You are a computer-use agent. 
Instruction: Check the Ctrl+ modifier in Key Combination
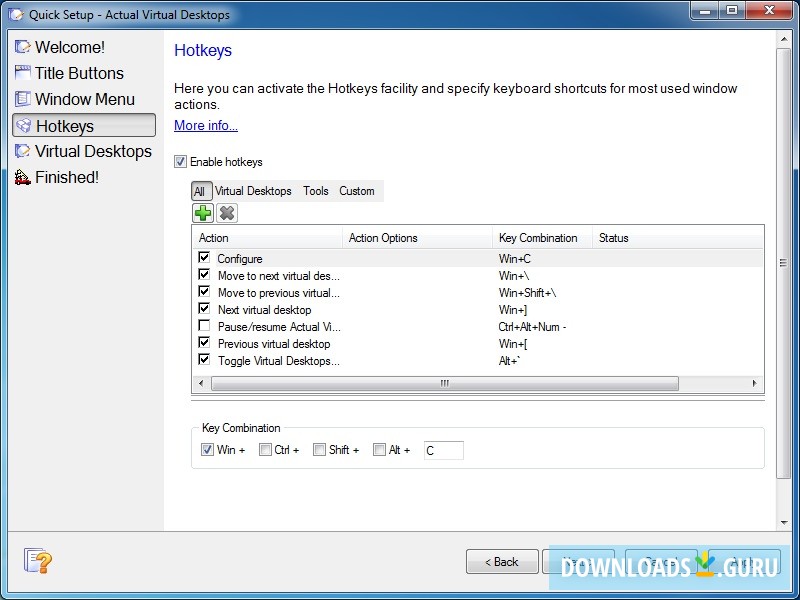(265, 449)
